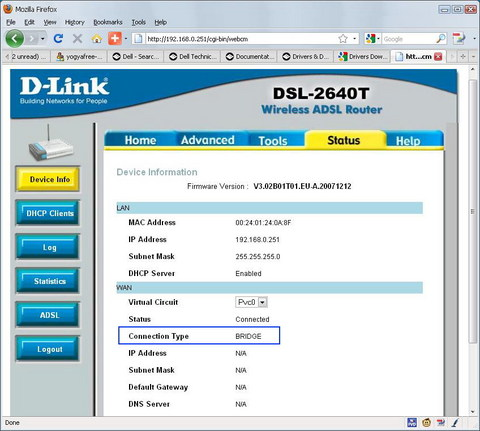Screen dimensions: 480x431
Task: Select the LAN IP 192.168.0.251 value
Action: pos(257,240)
